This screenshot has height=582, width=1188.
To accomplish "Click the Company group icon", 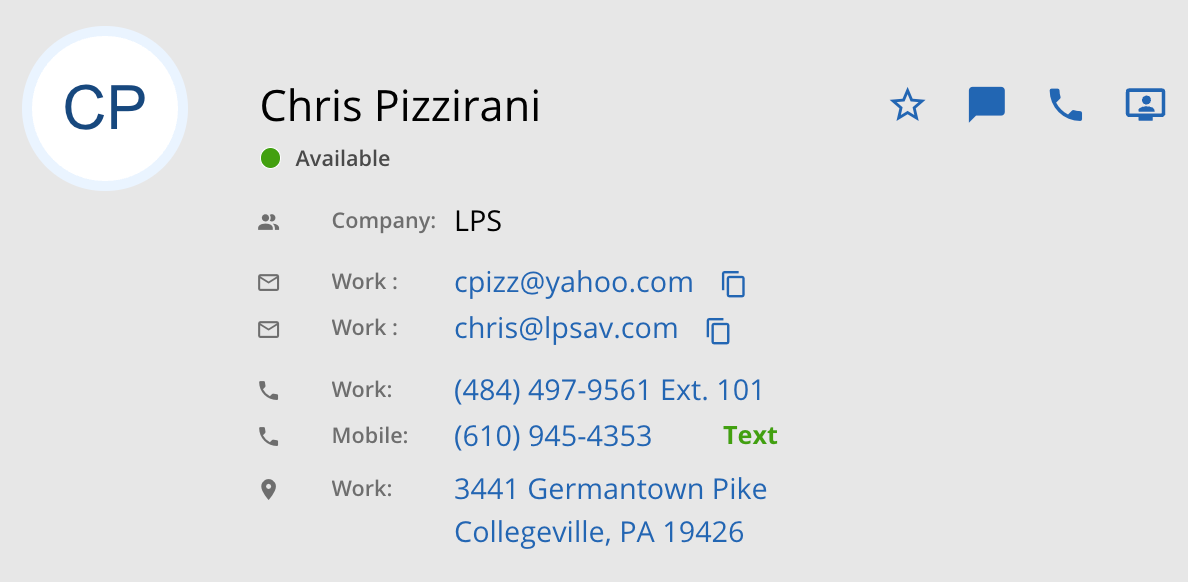I will (x=268, y=222).
